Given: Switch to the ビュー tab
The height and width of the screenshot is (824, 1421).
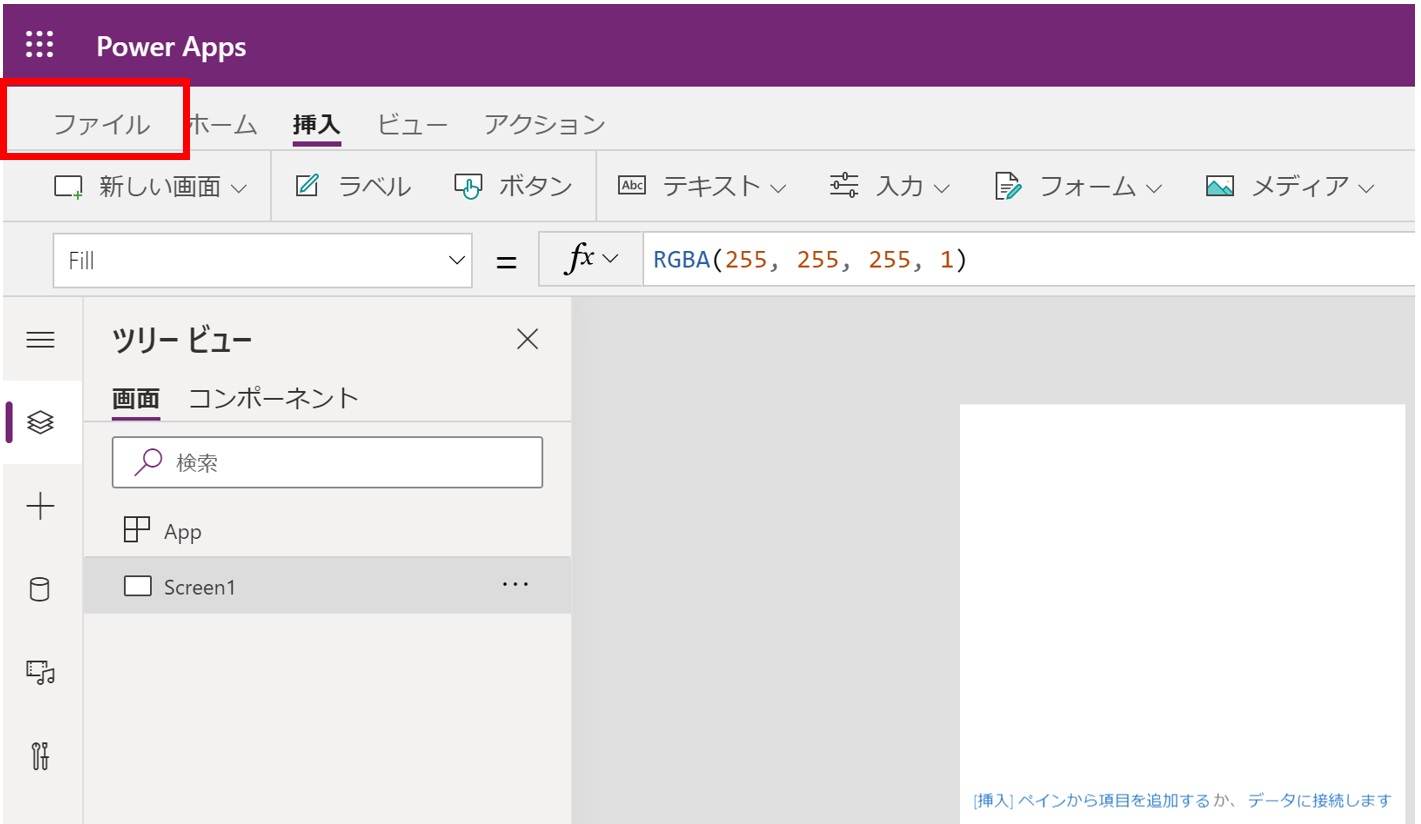Looking at the screenshot, I should [x=412, y=125].
